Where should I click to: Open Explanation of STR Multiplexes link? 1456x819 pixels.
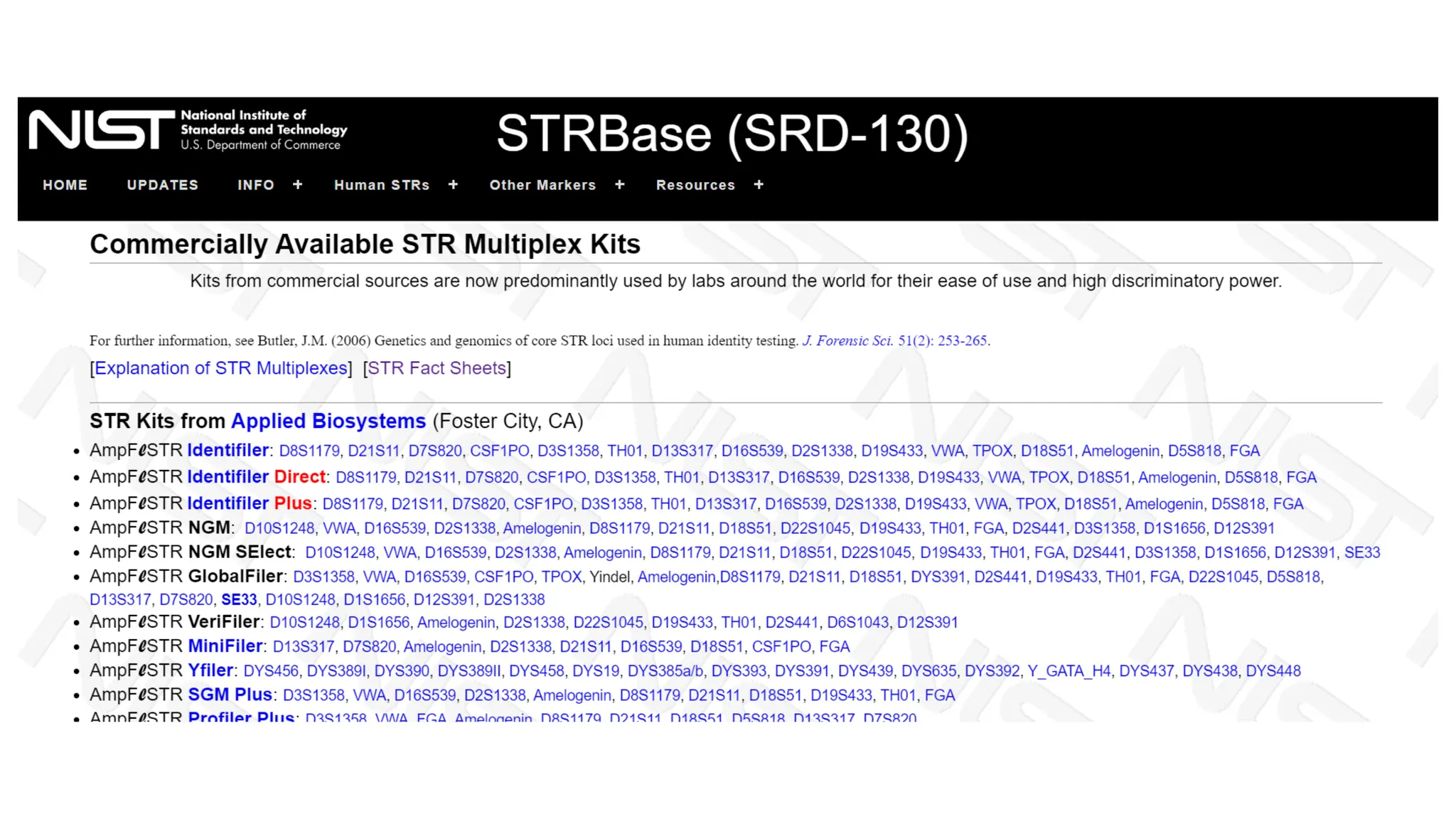click(x=221, y=368)
